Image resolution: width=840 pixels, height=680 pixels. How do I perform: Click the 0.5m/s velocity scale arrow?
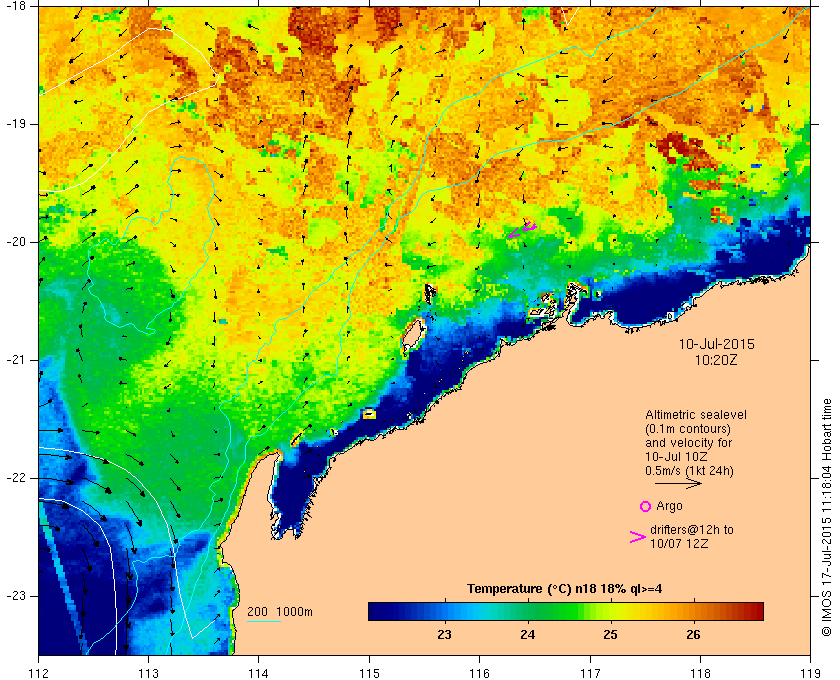tap(678, 483)
